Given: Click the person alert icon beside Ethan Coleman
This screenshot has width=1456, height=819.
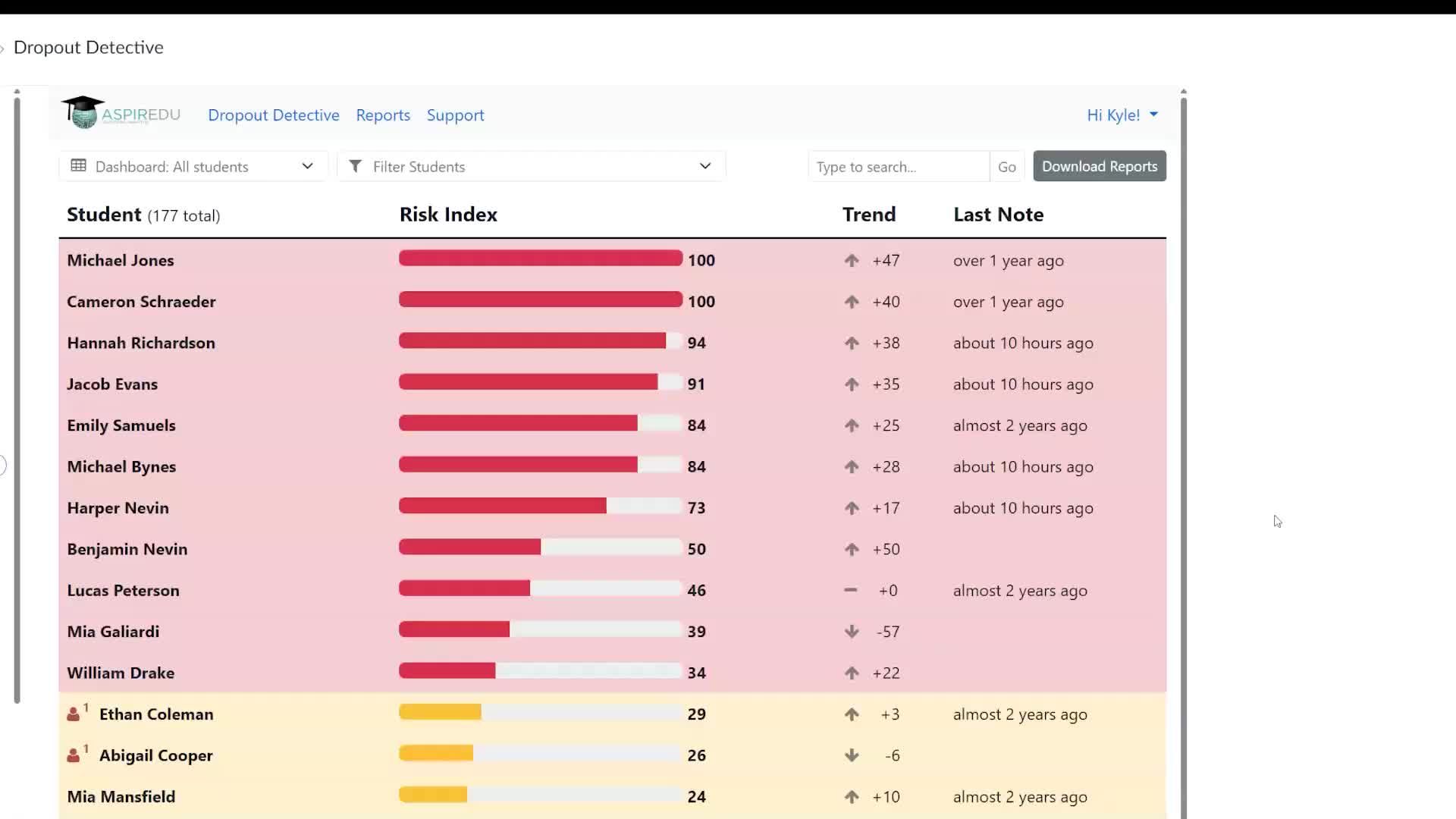Looking at the screenshot, I should [x=77, y=713].
